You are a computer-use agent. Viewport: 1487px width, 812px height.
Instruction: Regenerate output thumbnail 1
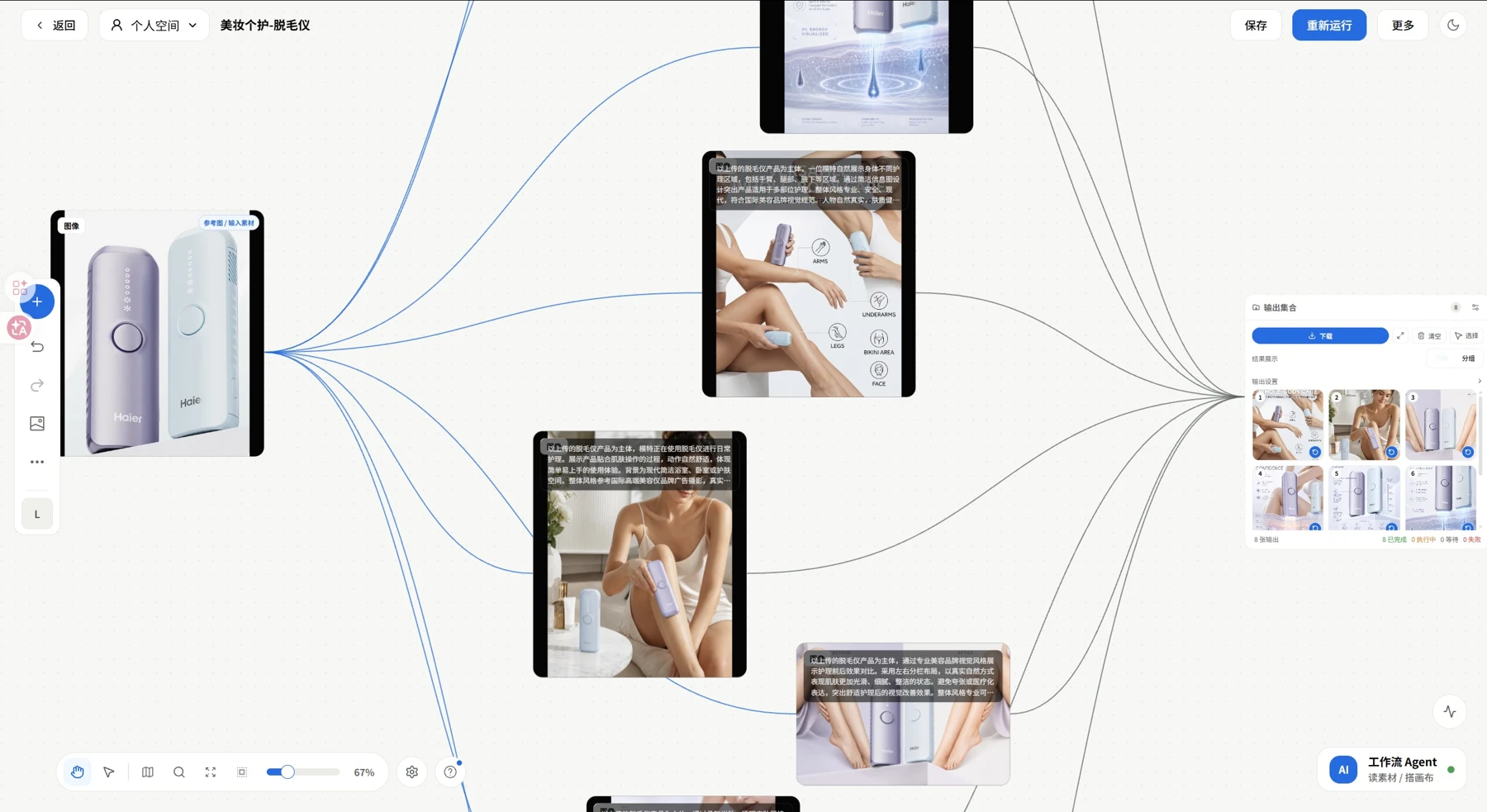(x=1315, y=452)
